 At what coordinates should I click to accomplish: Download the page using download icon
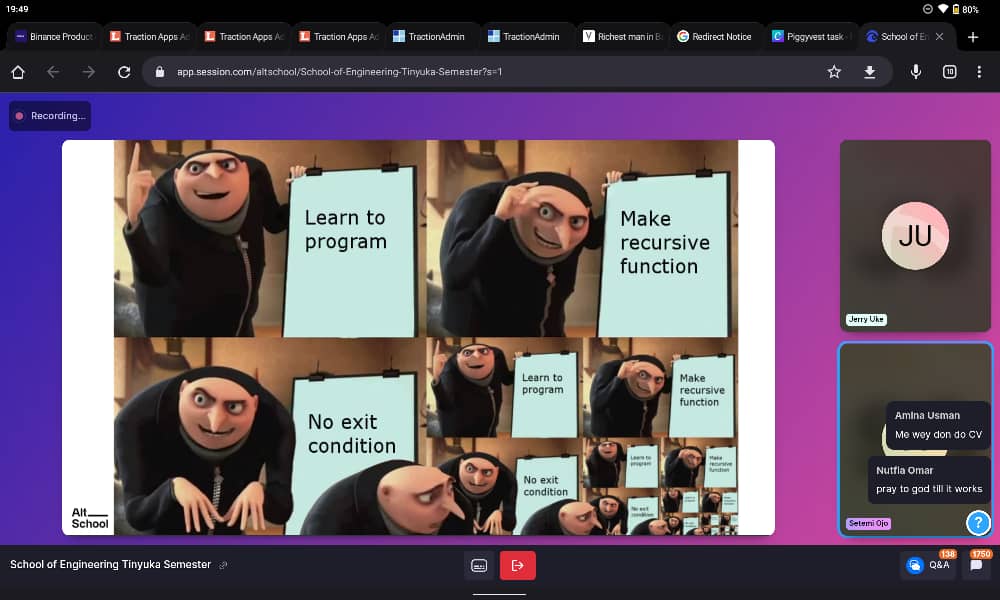[x=869, y=72]
